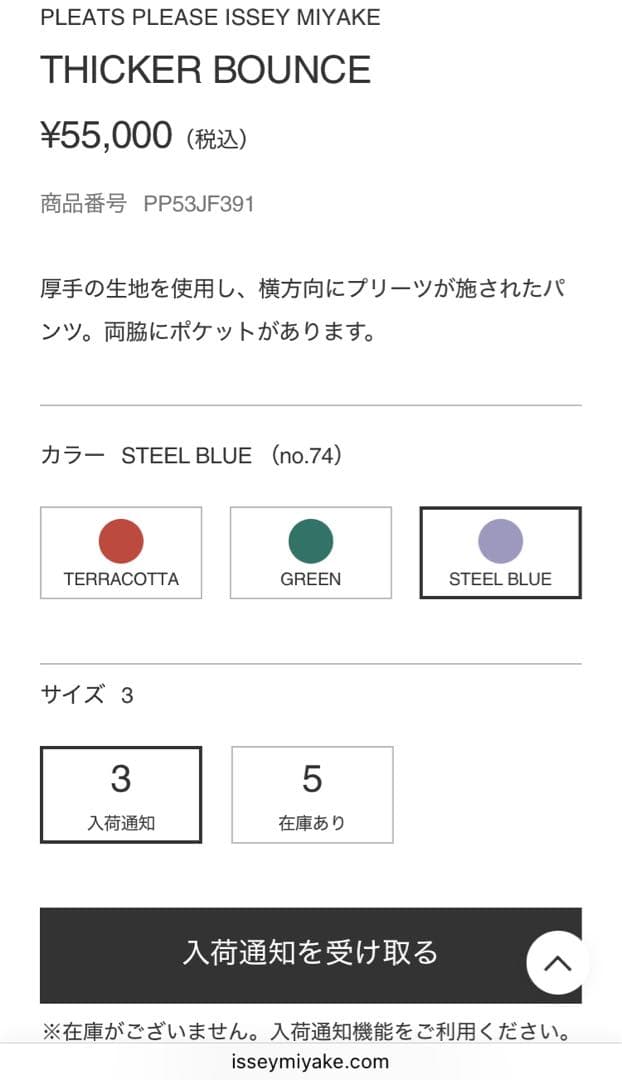Screen dimensions: 622x1080
Task: Toggle the currently selected STEEL BLUE swatch
Action: [x=500, y=553]
